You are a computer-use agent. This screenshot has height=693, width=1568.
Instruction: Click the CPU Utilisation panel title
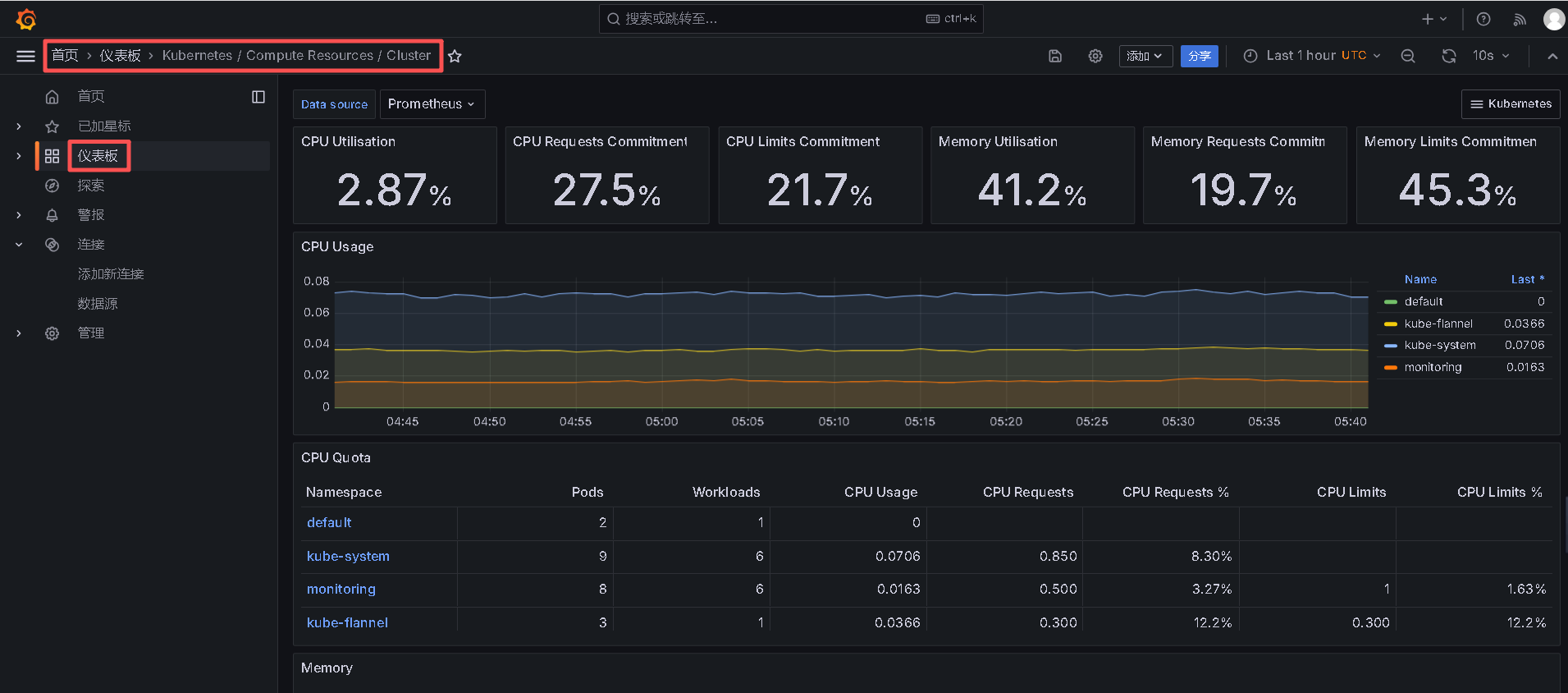pyautogui.click(x=348, y=142)
